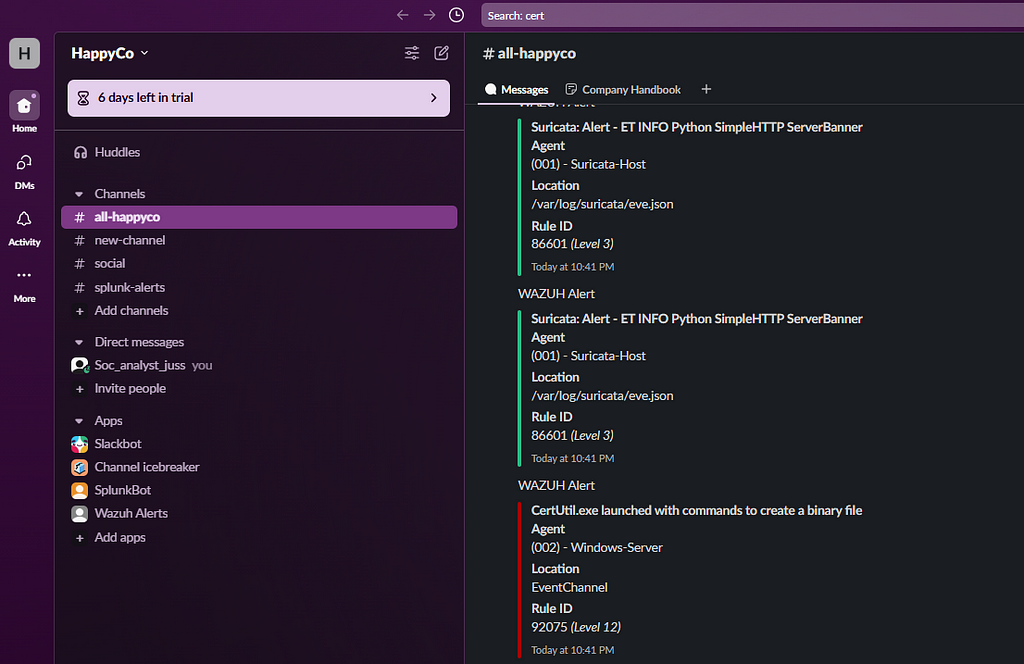Collapse the Channels section

[79, 194]
